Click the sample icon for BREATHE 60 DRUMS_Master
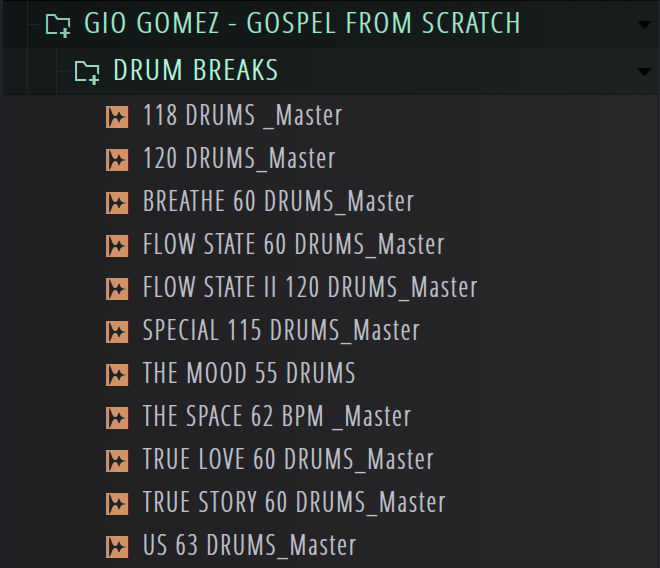 (x=117, y=202)
